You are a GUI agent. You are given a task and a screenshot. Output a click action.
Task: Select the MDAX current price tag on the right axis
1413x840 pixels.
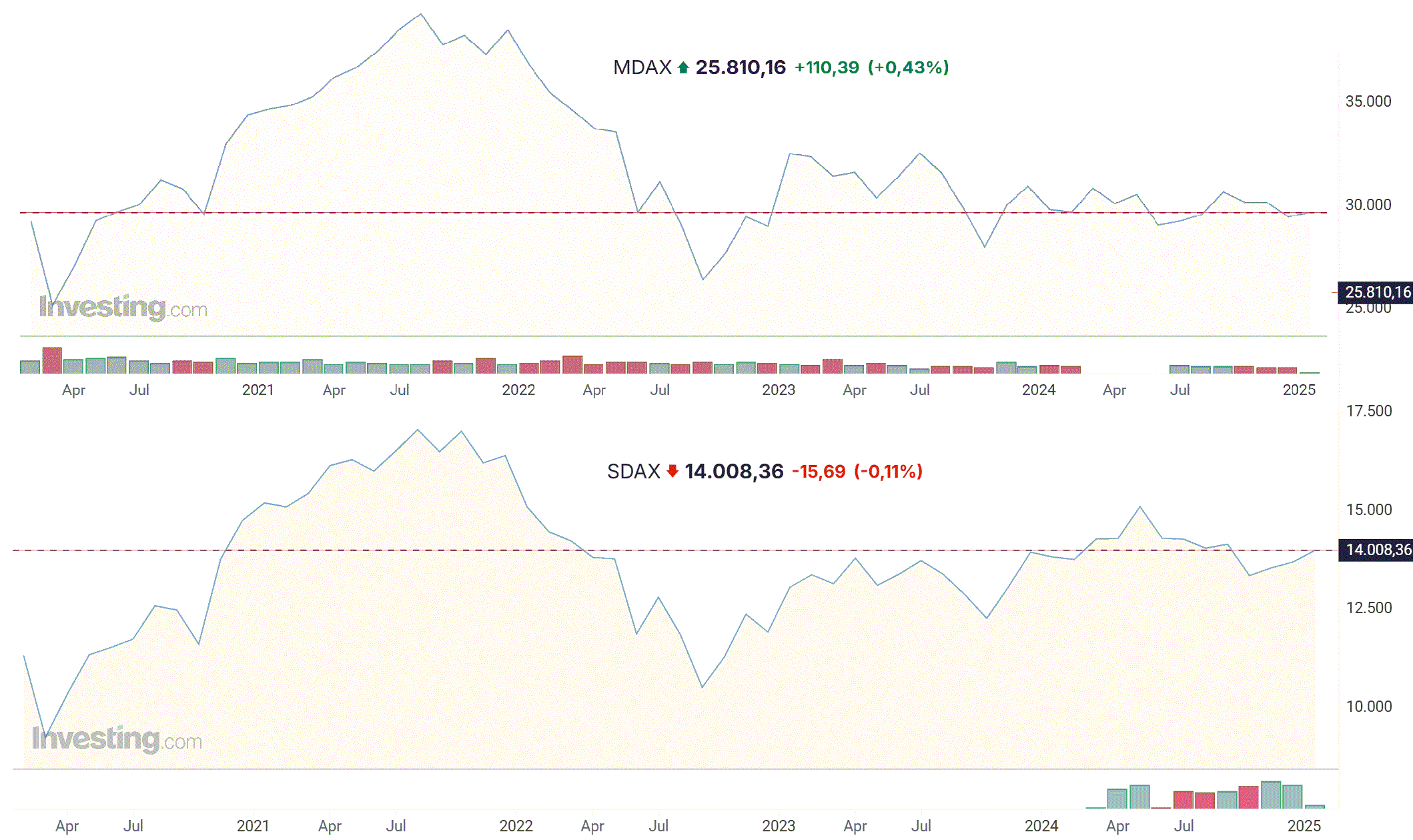[x=1377, y=292]
